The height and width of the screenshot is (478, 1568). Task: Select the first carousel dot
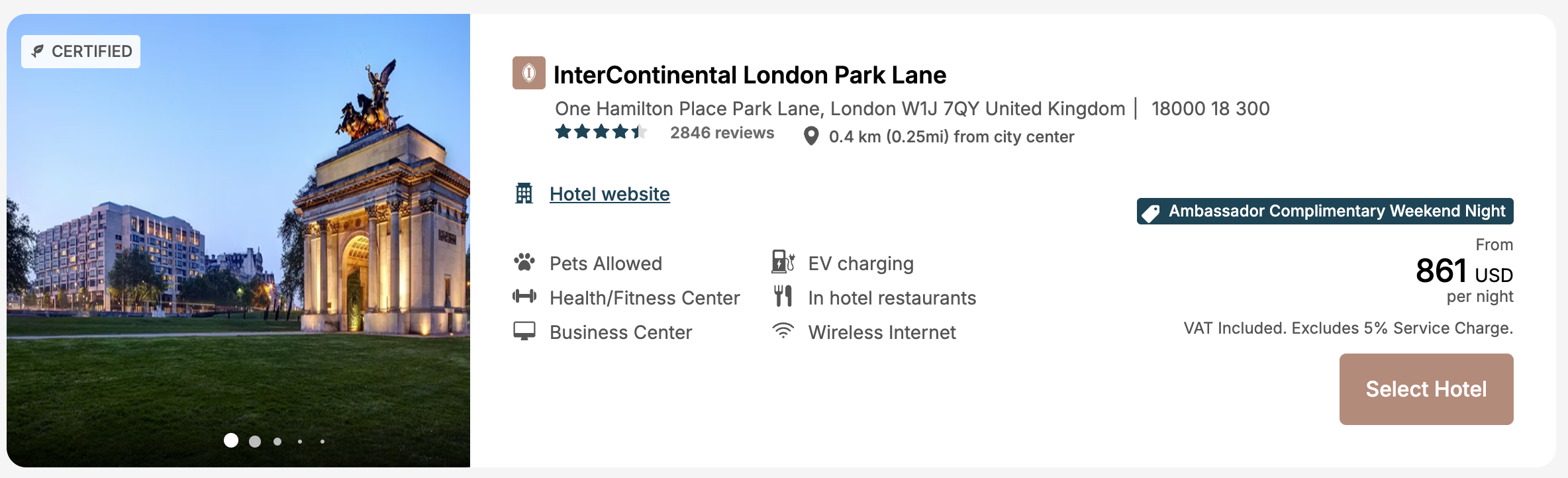pos(231,440)
